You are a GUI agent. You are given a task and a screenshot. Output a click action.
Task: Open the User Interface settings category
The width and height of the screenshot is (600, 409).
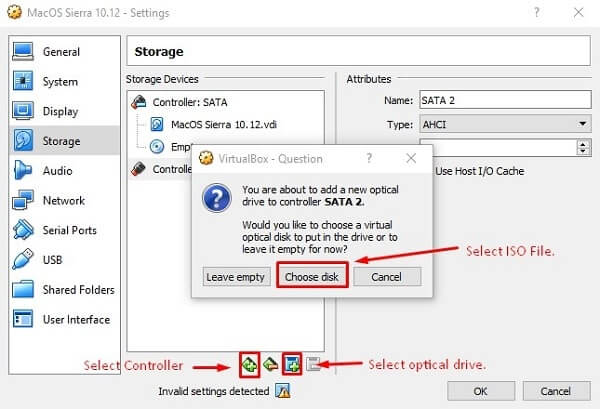64,319
